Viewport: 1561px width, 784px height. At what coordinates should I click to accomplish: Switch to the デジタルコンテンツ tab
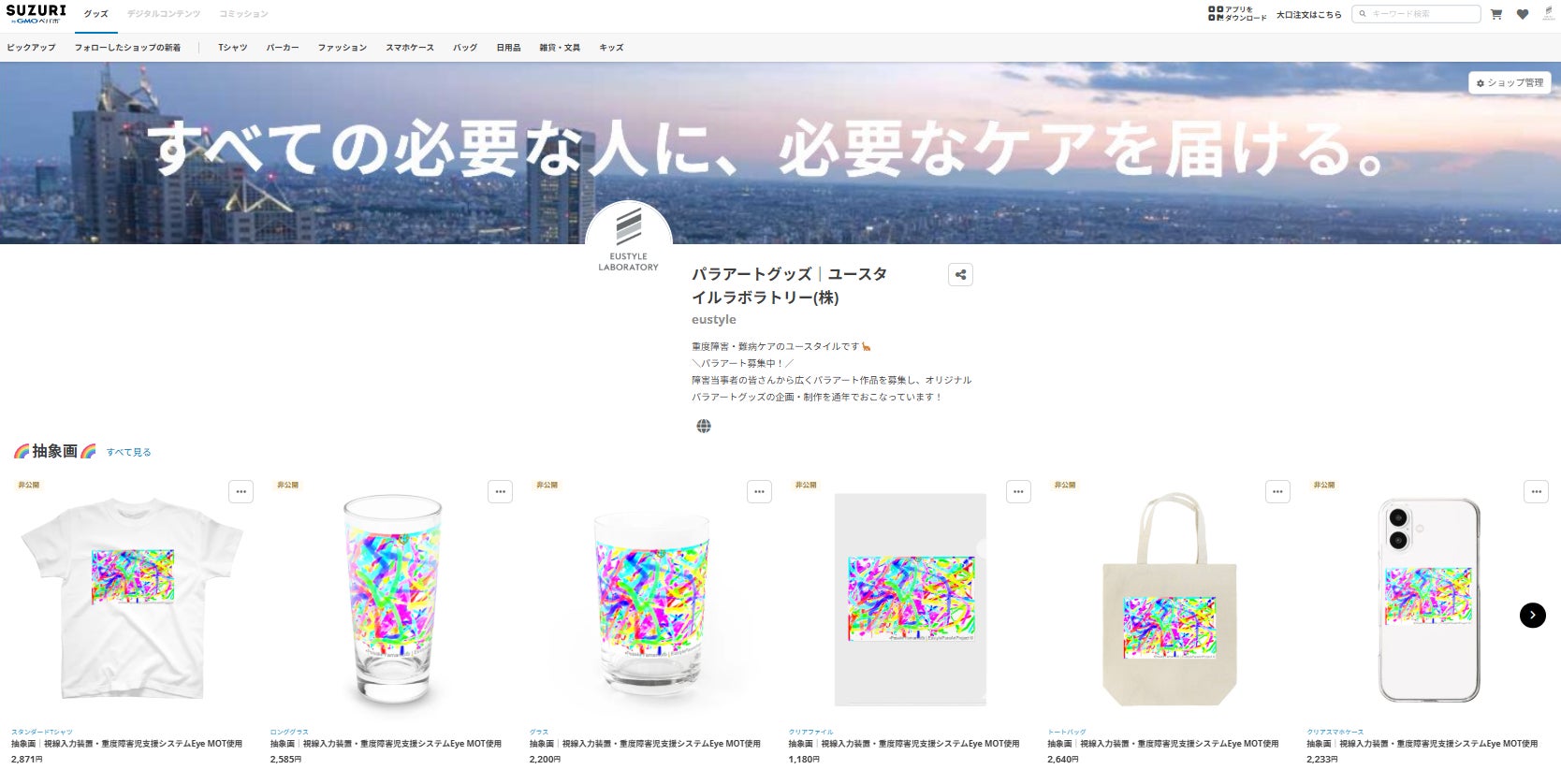coord(164,14)
